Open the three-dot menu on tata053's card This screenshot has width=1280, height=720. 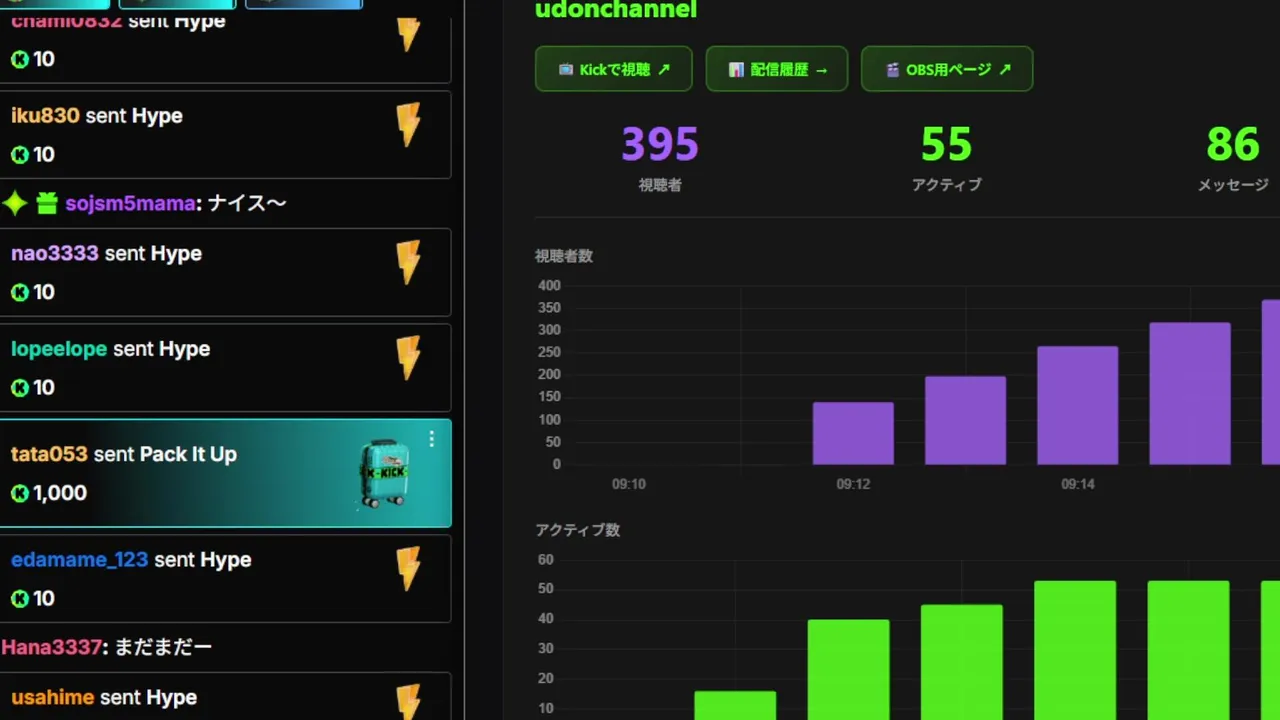pos(431,439)
